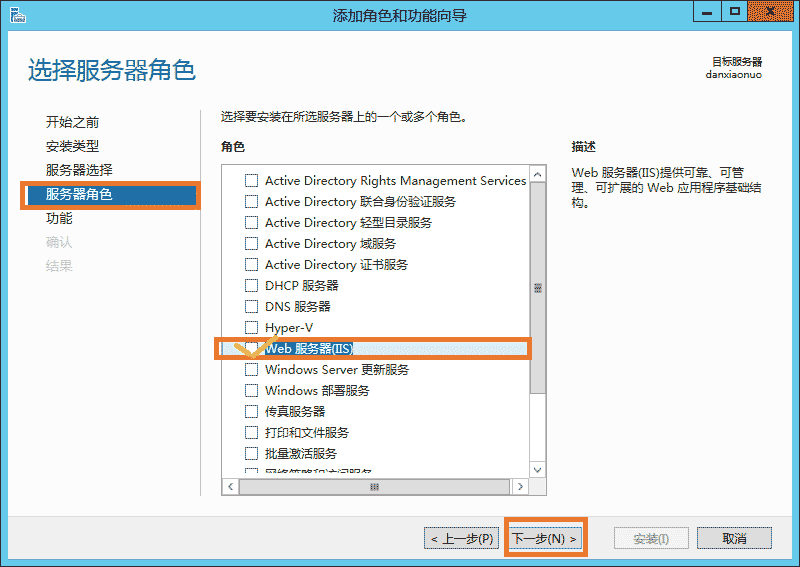
Task: Switch to the 功能 step
Action: coord(60,218)
